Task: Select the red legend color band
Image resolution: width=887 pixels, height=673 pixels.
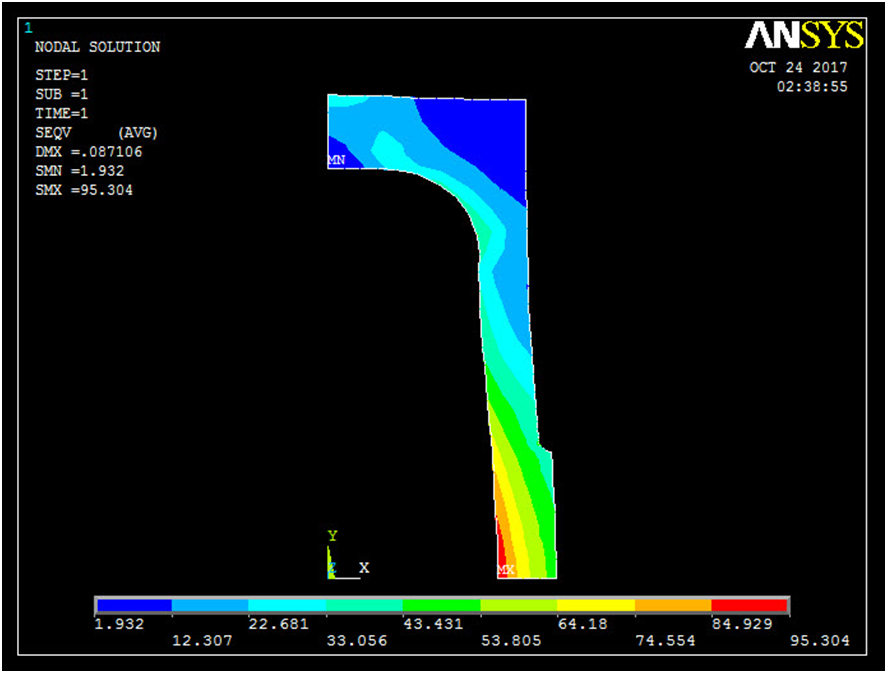Action: (x=750, y=605)
